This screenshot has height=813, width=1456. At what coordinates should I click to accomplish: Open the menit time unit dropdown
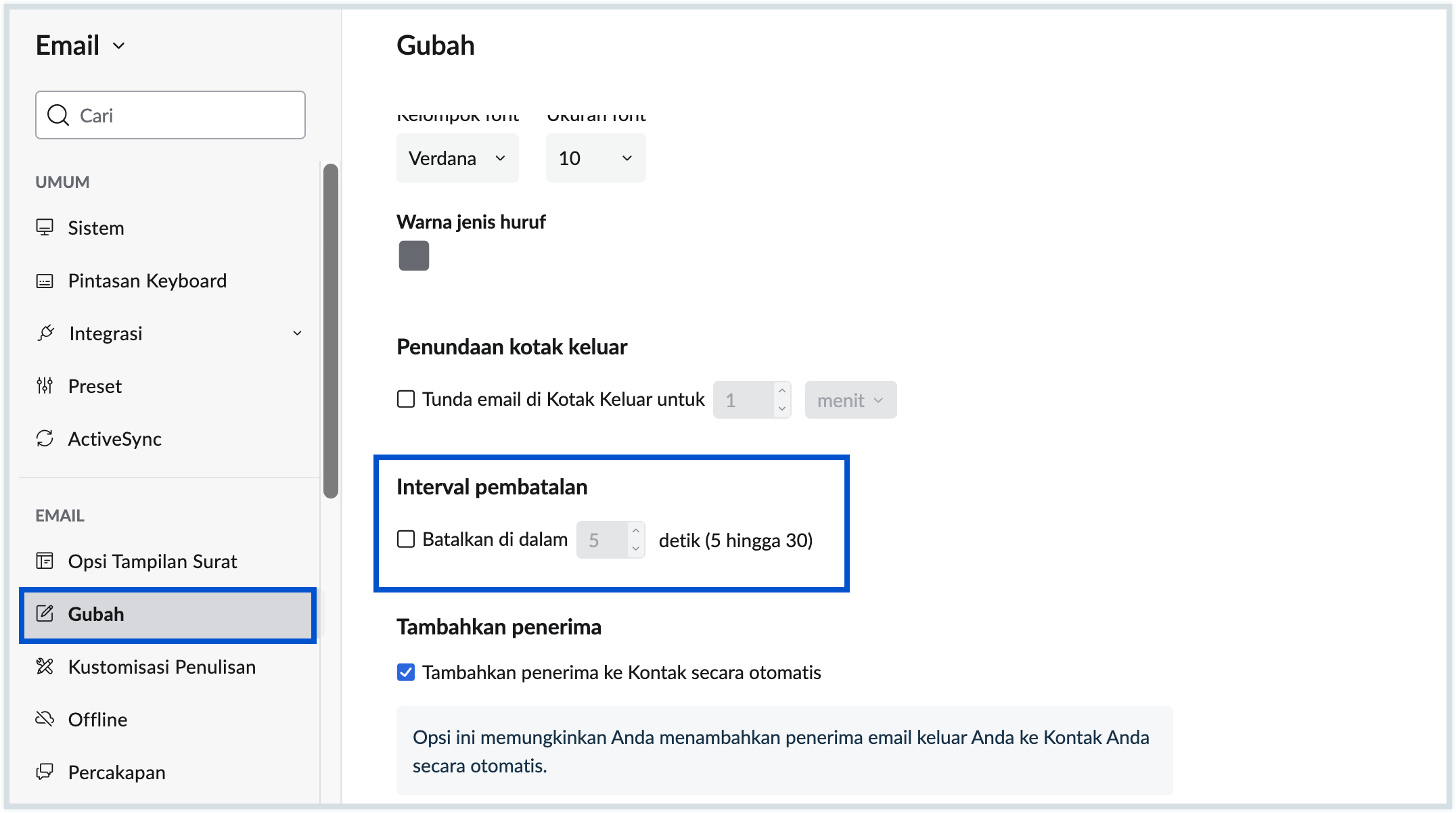point(850,400)
